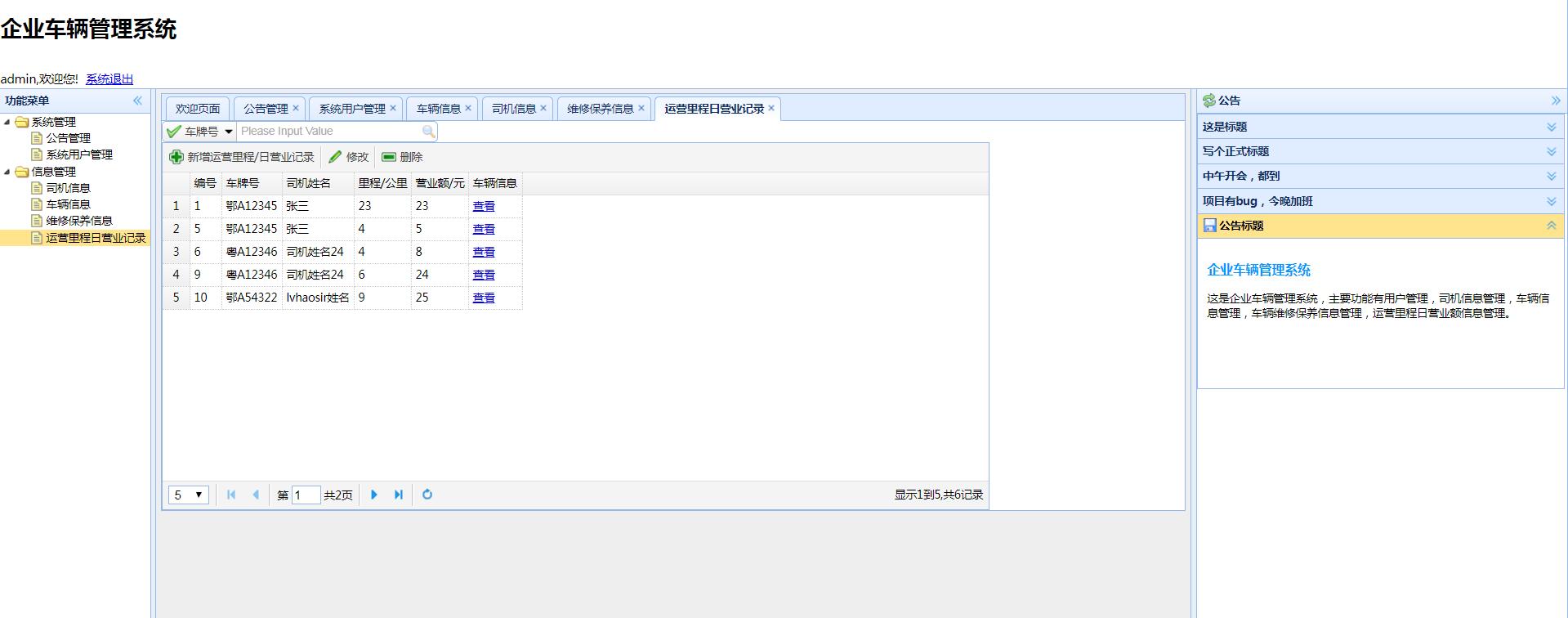The image size is (1568, 618).
Task: Close the 维修保养信息 tab
Action: [x=641, y=108]
